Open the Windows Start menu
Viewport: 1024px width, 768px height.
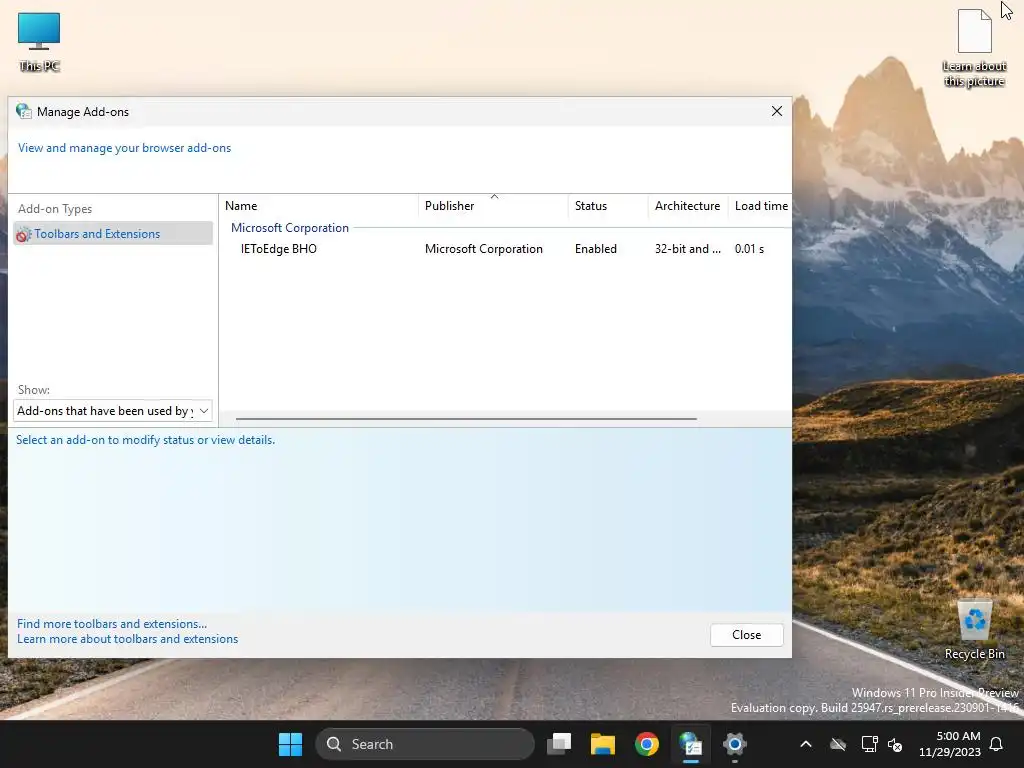[290, 744]
